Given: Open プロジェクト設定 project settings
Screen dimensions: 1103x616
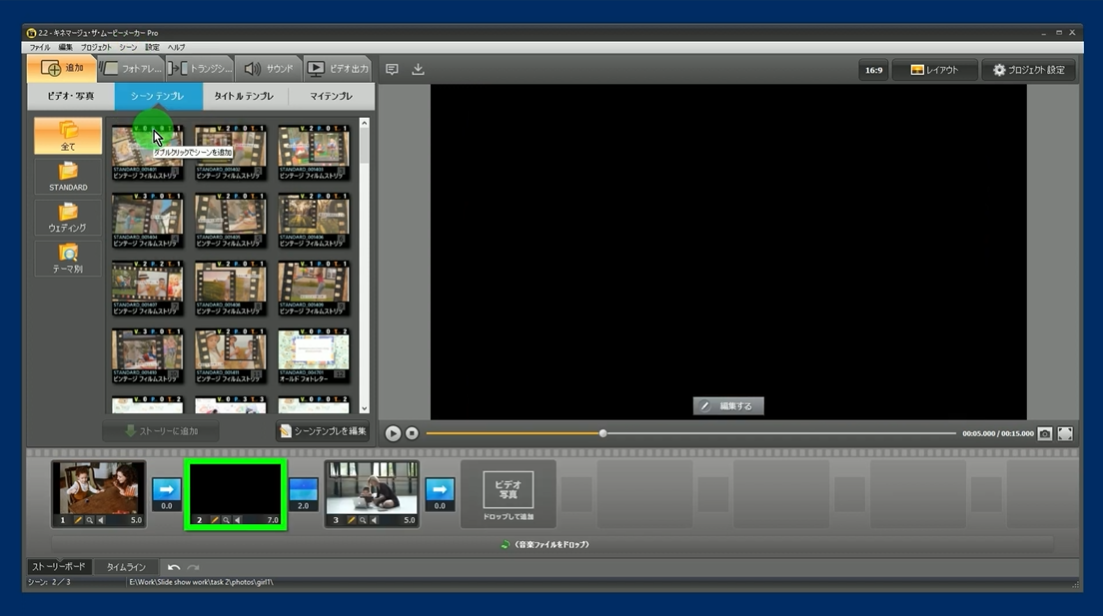Looking at the screenshot, I should (1028, 70).
